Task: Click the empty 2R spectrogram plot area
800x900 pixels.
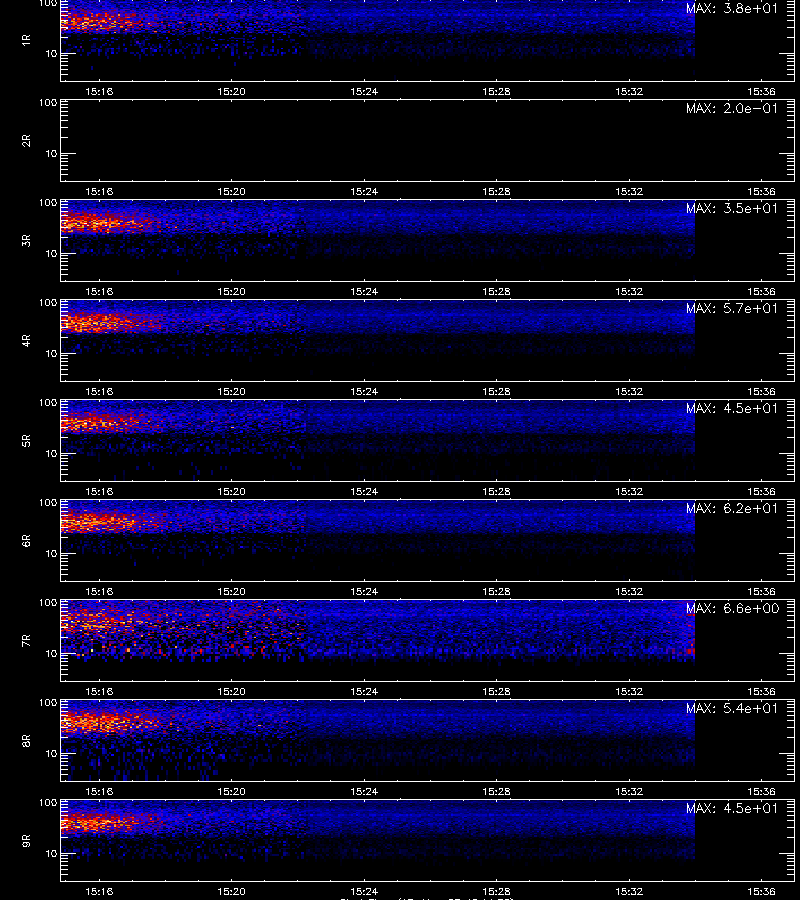Action: tap(427, 141)
